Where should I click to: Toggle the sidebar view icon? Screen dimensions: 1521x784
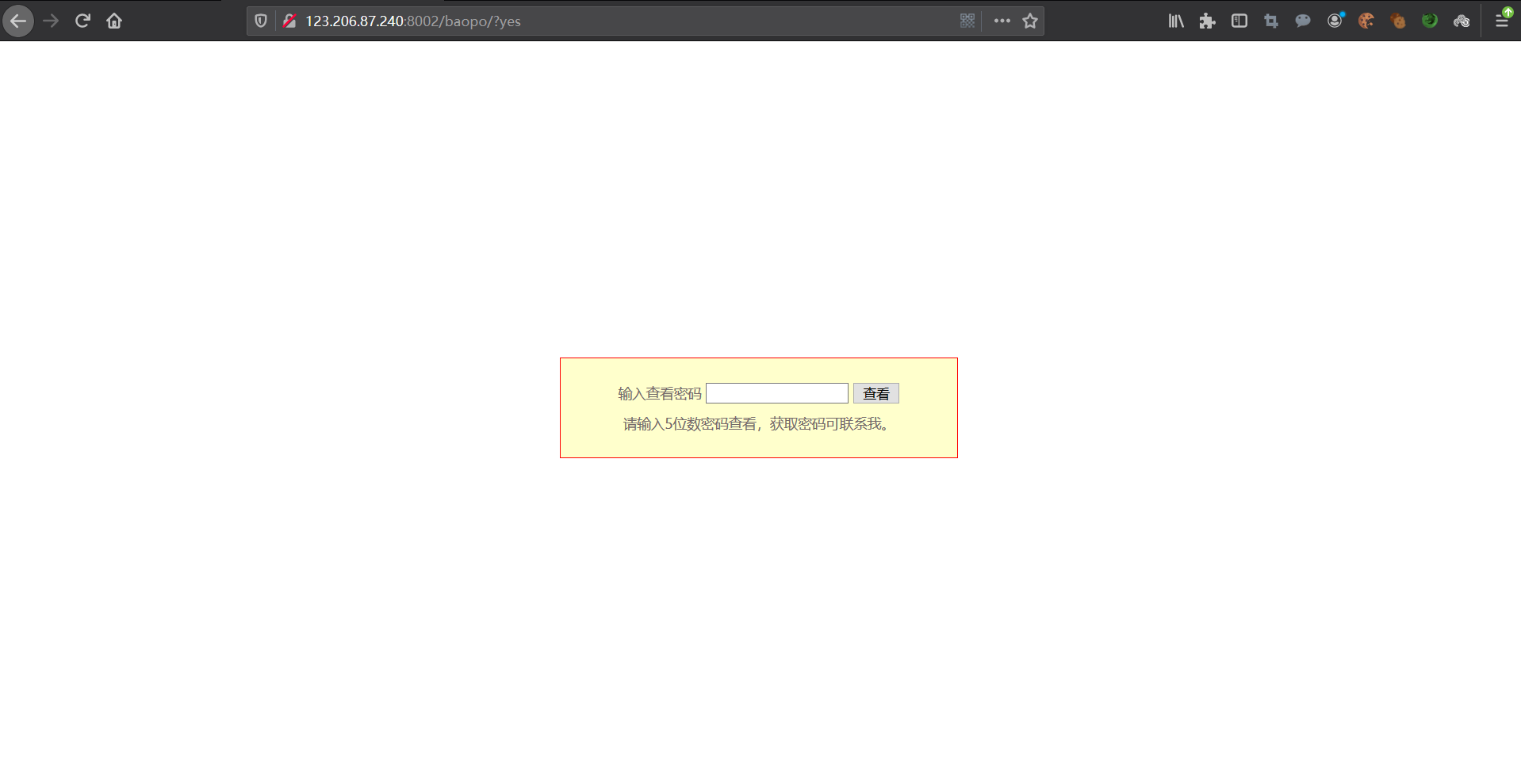point(1239,21)
